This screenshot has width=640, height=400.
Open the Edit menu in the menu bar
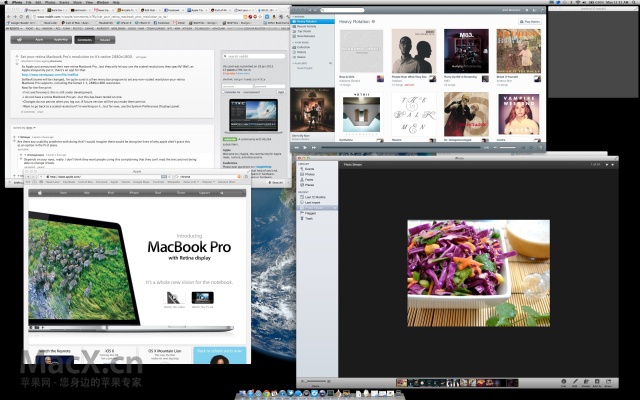tap(38, 2)
